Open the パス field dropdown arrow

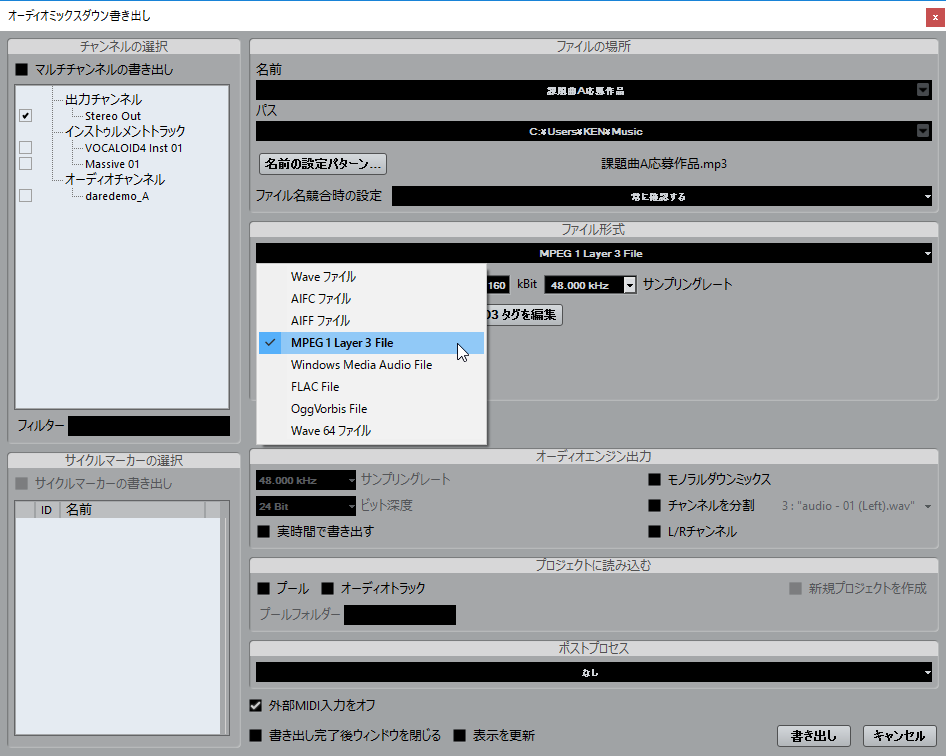922,131
